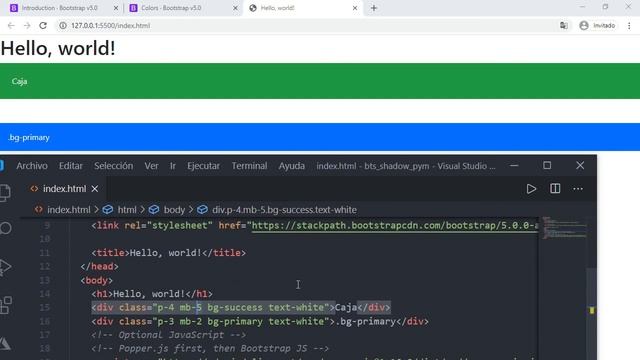This screenshot has width=640, height=360.
Task: Click the title tag text on line 11
Action: click(169, 253)
